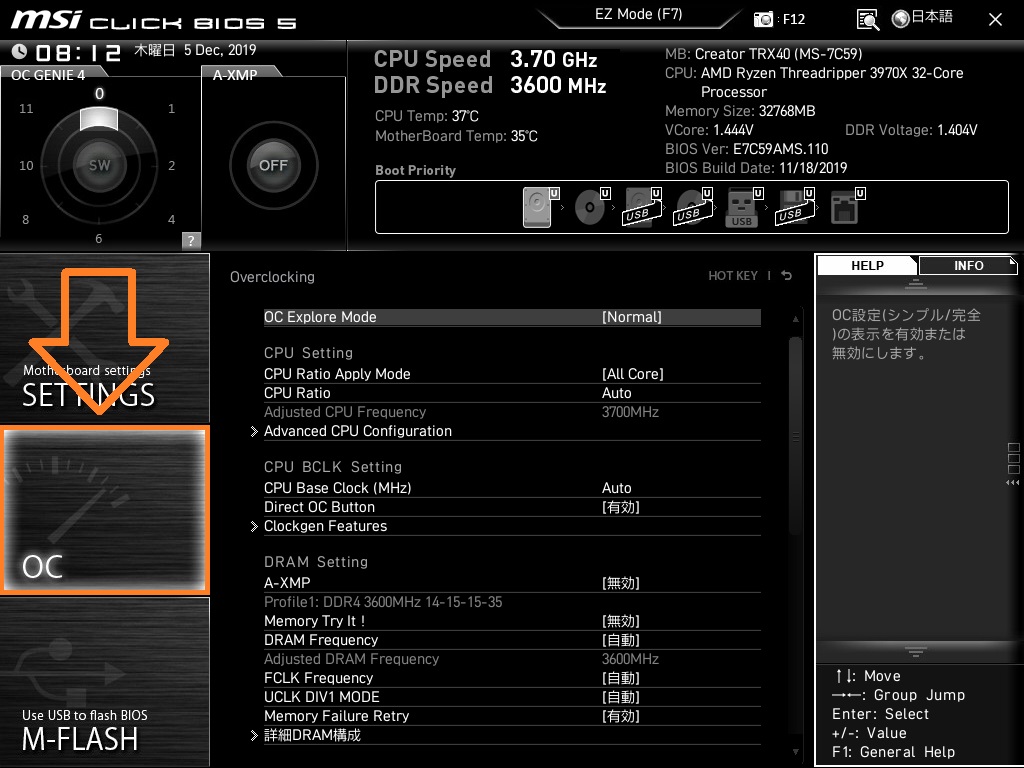
Task: Select the network boot priority icon
Action: click(x=847, y=206)
